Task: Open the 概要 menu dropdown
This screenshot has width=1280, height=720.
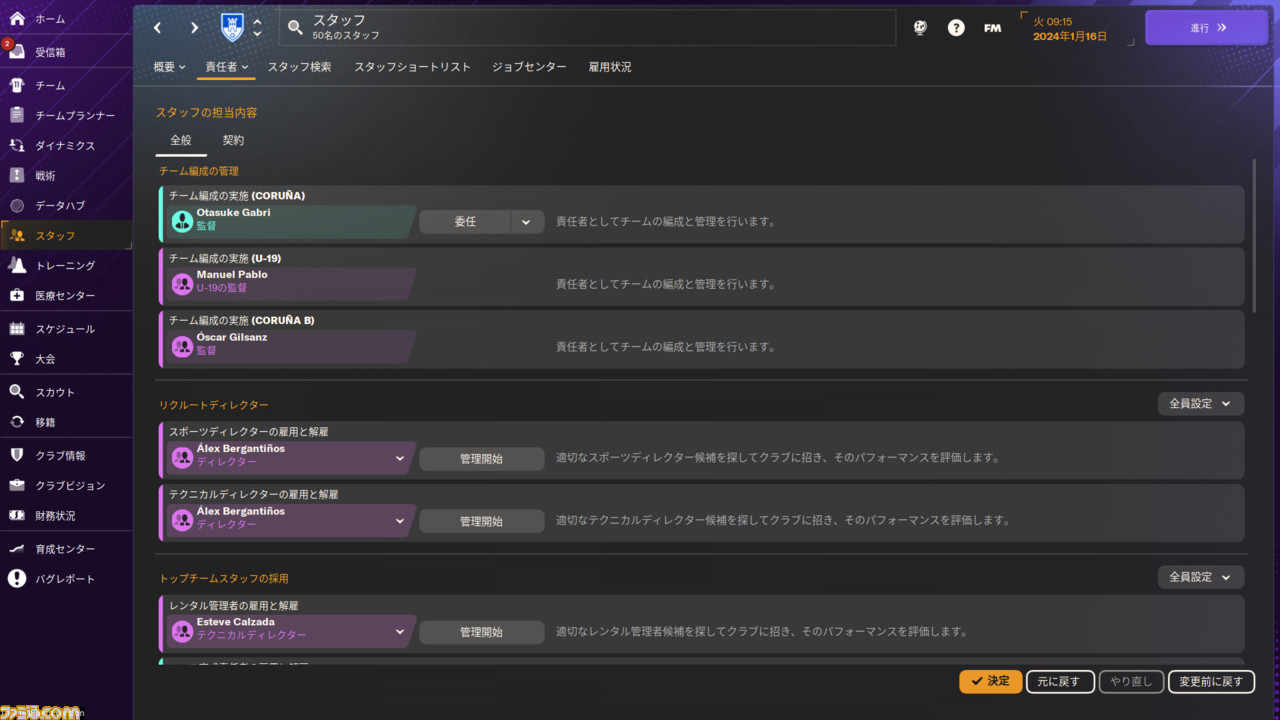Action: (169, 67)
